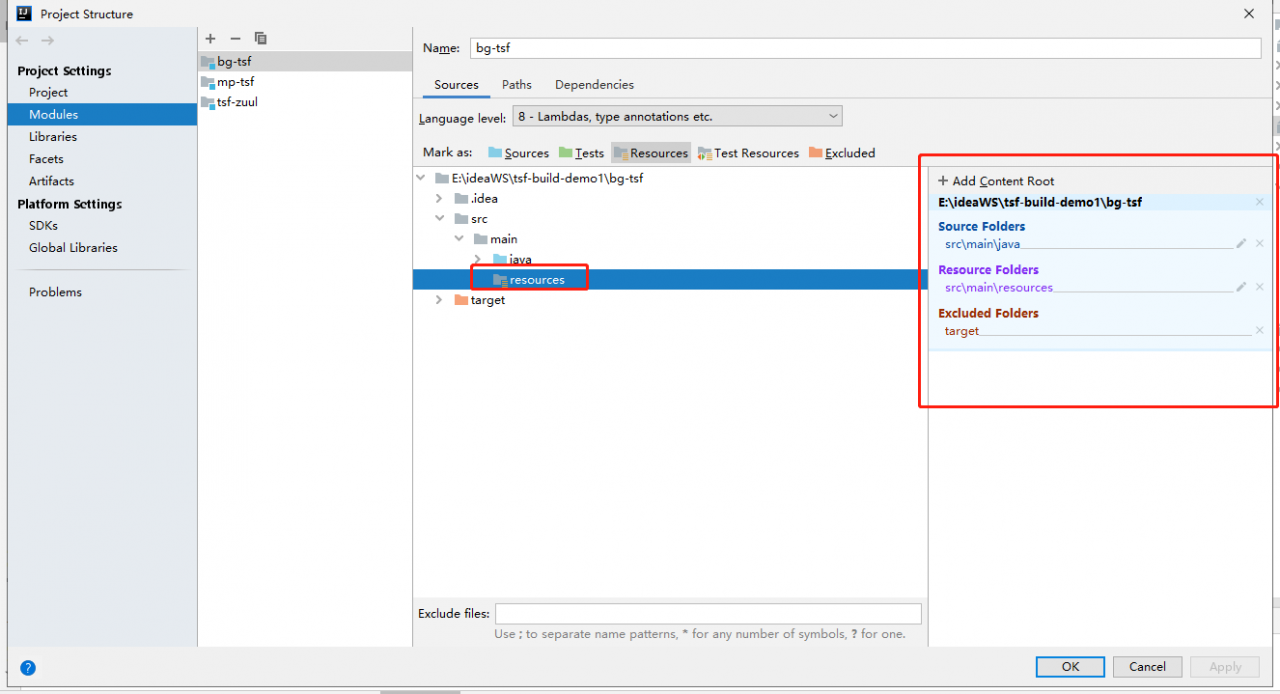The height and width of the screenshot is (694, 1280).
Task: Open the Problems section
Action: click(55, 292)
